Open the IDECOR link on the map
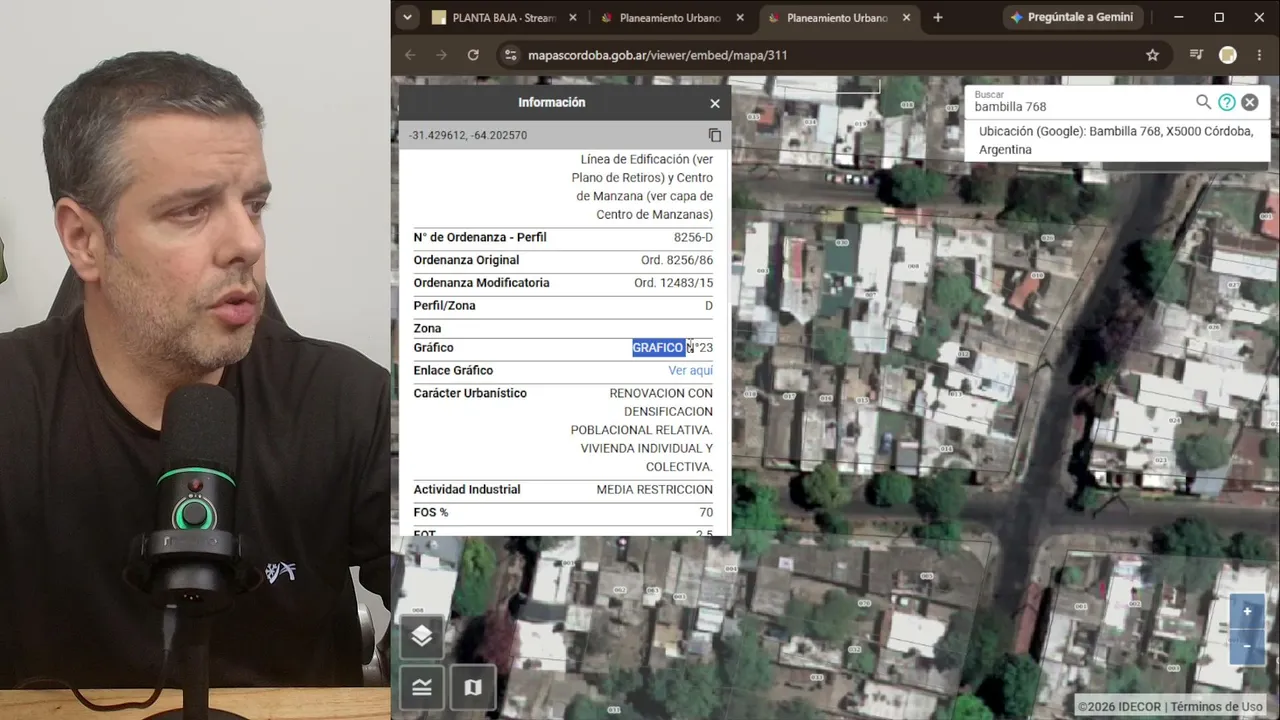 (1139, 707)
